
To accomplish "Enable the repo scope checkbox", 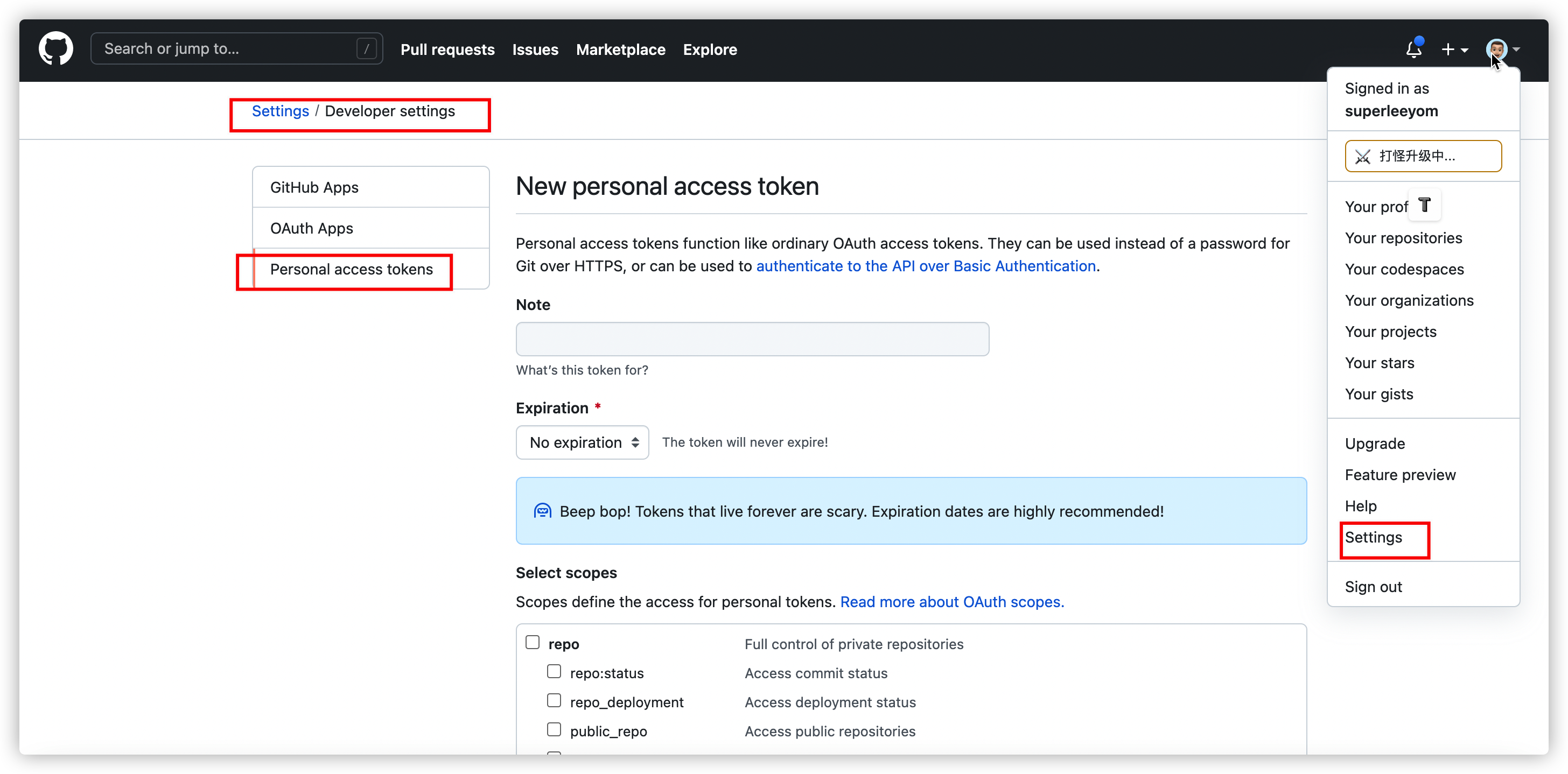I will pos(533,642).
